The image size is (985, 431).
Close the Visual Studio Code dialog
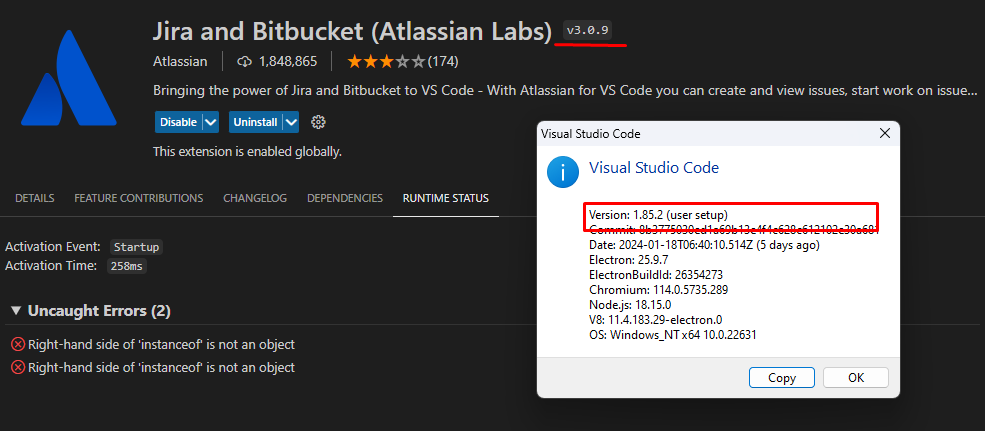(x=884, y=133)
